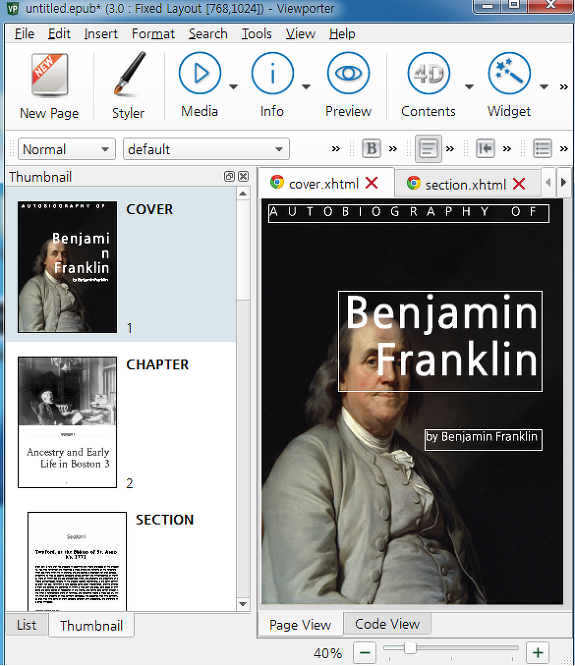Select the 'by Benjamin Franklin' text box
The width and height of the screenshot is (575, 666).
(484, 439)
